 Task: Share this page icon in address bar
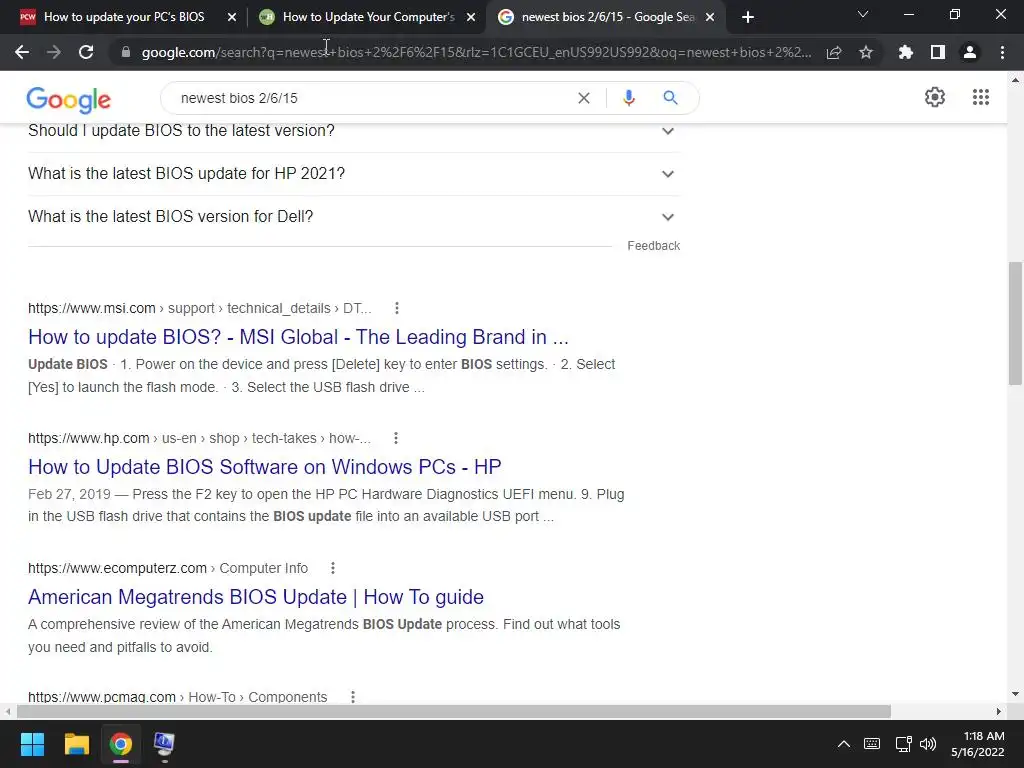tap(834, 52)
